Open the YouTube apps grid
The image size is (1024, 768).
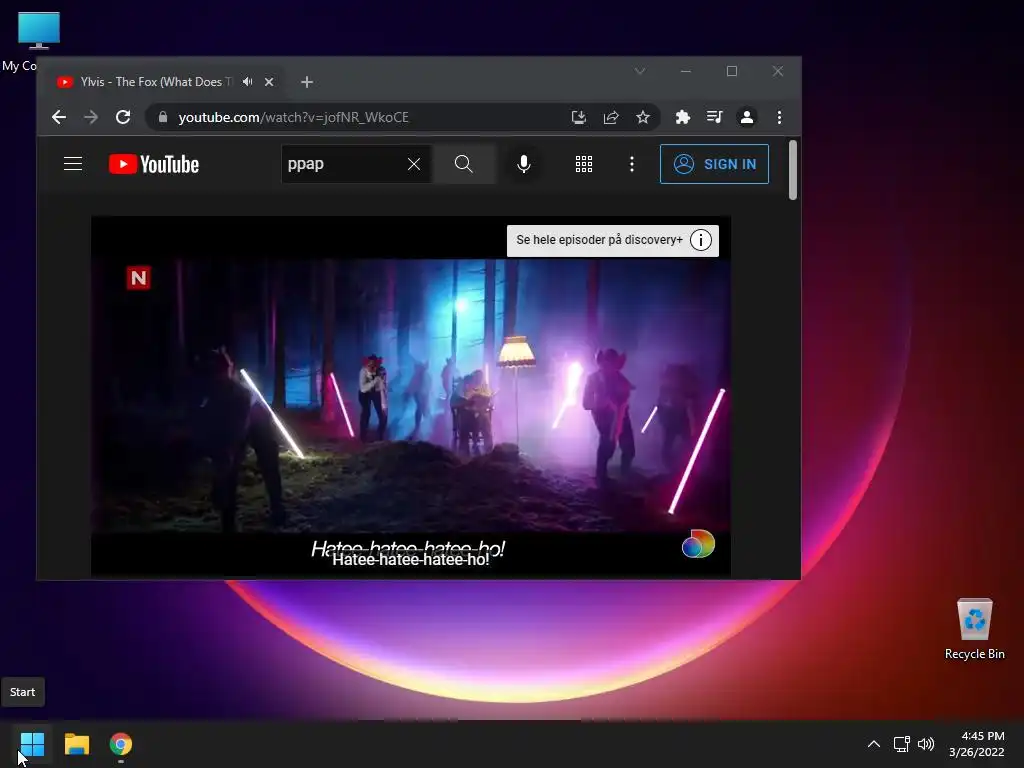(584, 164)
